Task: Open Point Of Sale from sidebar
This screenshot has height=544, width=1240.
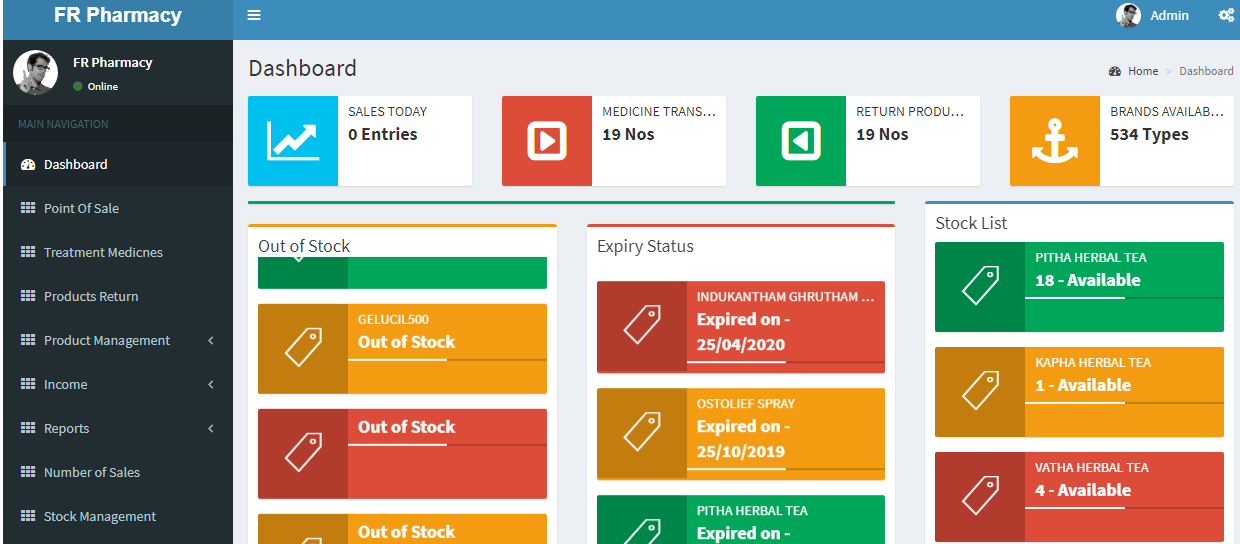Action: tap(81, 208)
